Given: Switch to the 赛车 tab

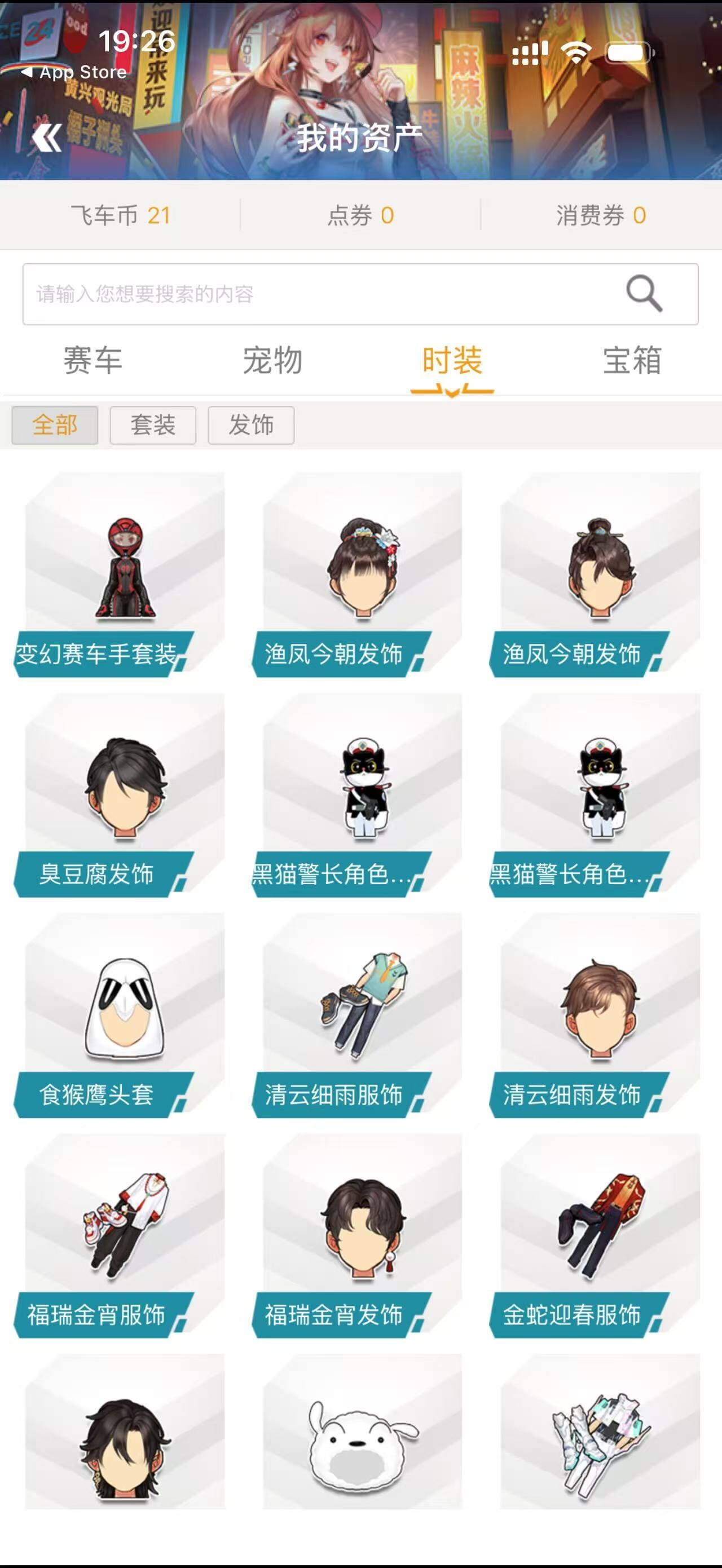Looking at the screenshot, I should pos(93,360).
